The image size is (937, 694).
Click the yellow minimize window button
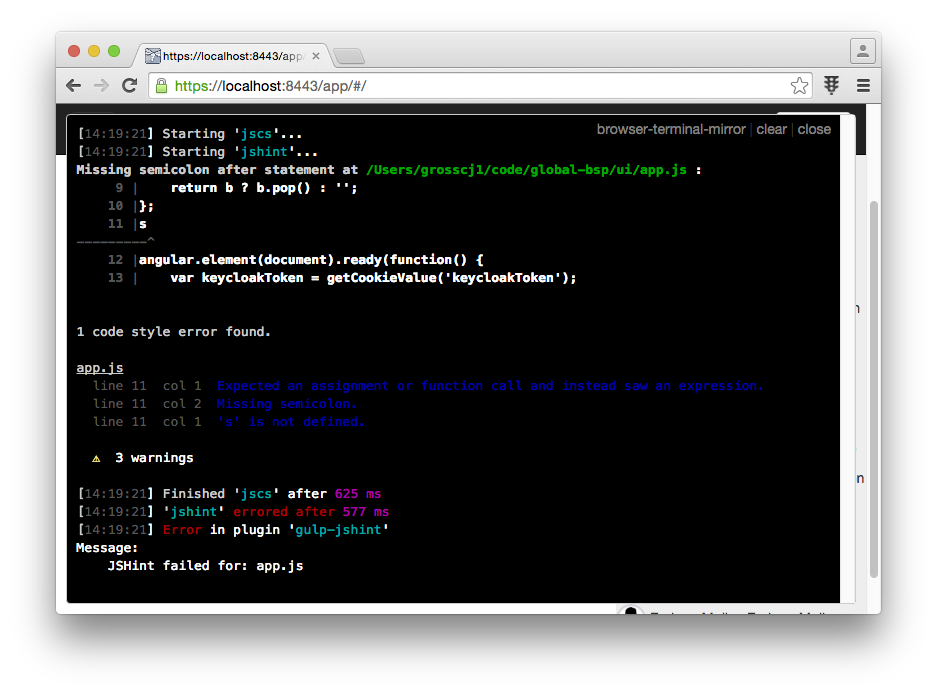pos(94,51)
